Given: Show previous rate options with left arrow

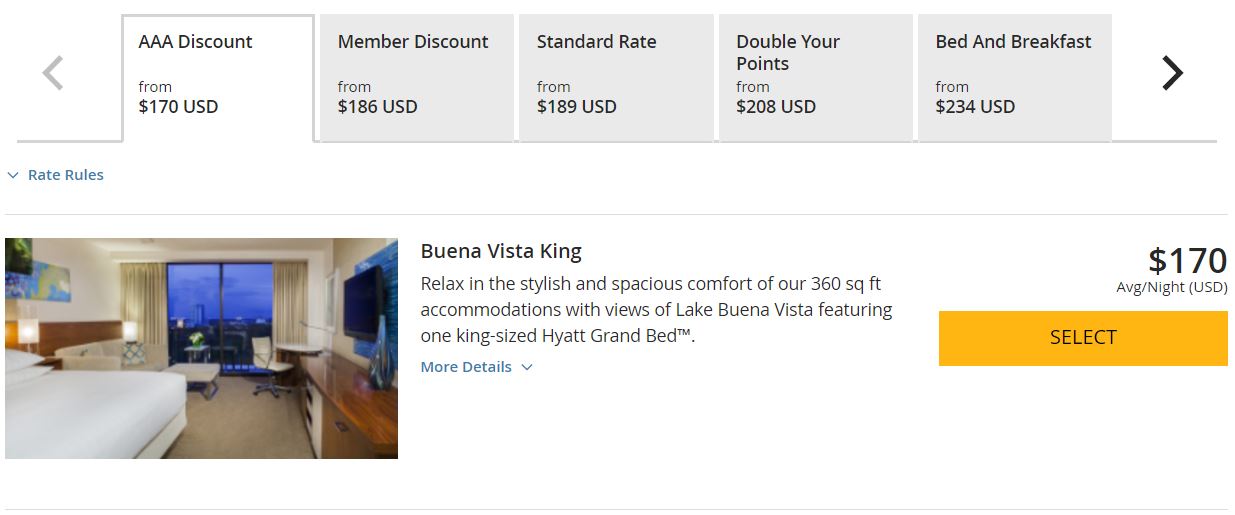Looking at the screenshot, I should tap(53, 73).
